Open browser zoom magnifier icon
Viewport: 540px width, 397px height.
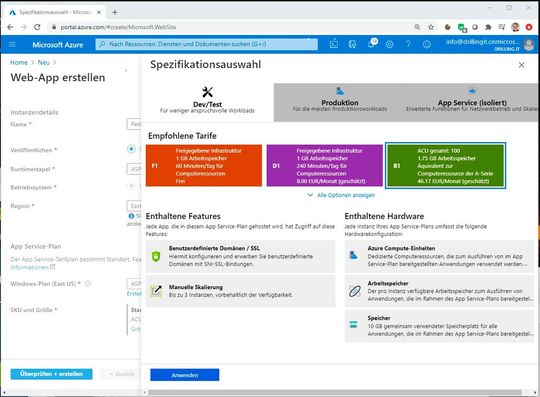(x=417, y=27)
